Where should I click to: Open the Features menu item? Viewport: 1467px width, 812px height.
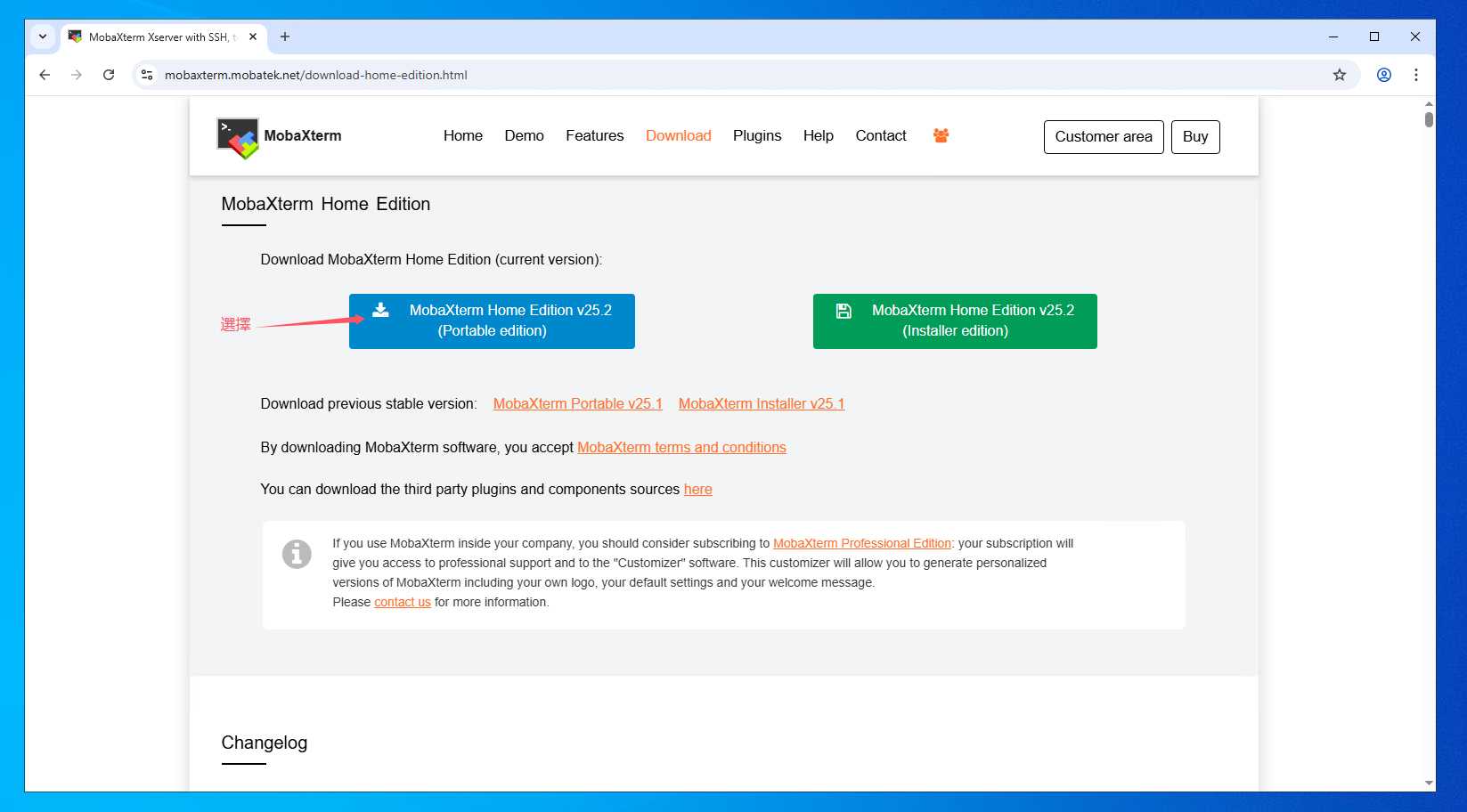594,135
